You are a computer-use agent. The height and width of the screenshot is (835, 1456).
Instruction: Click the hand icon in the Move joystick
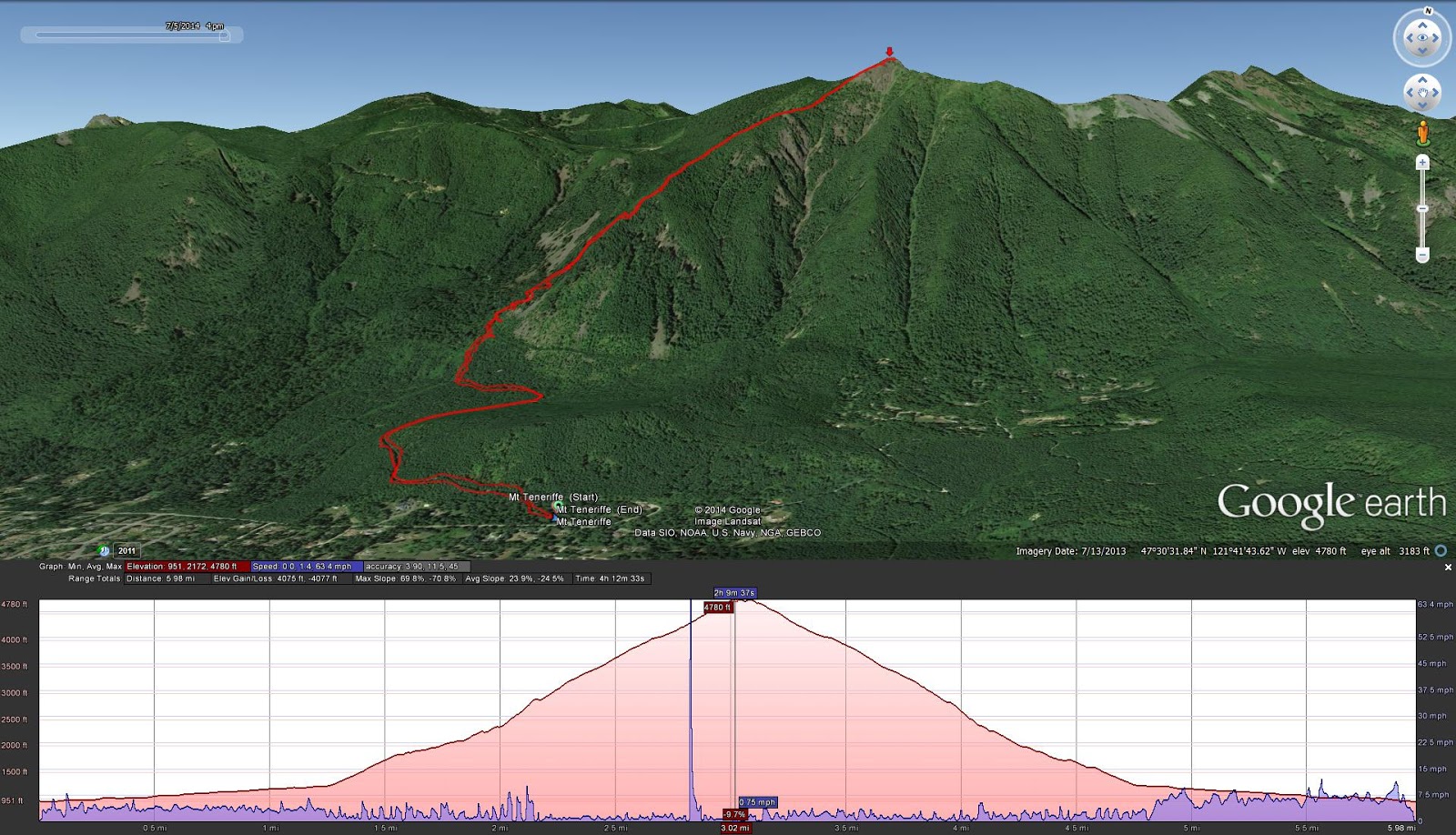point(1423,91)
